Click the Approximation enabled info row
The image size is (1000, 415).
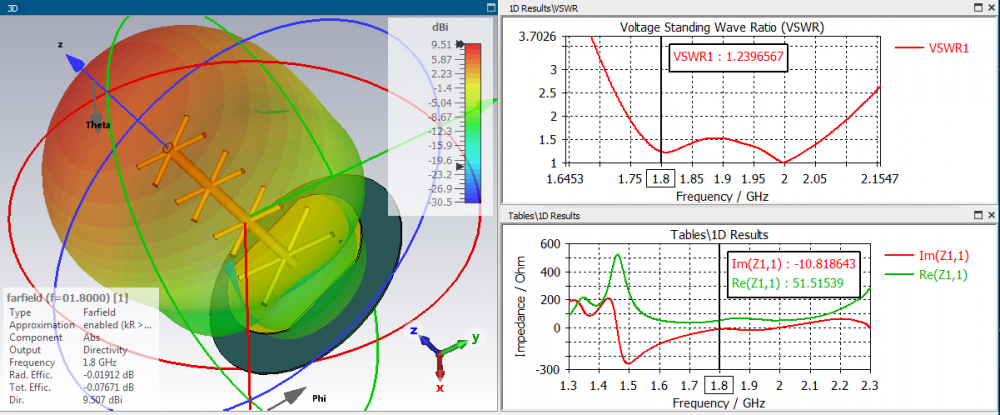pyautogui.click(x=81, y=325)
